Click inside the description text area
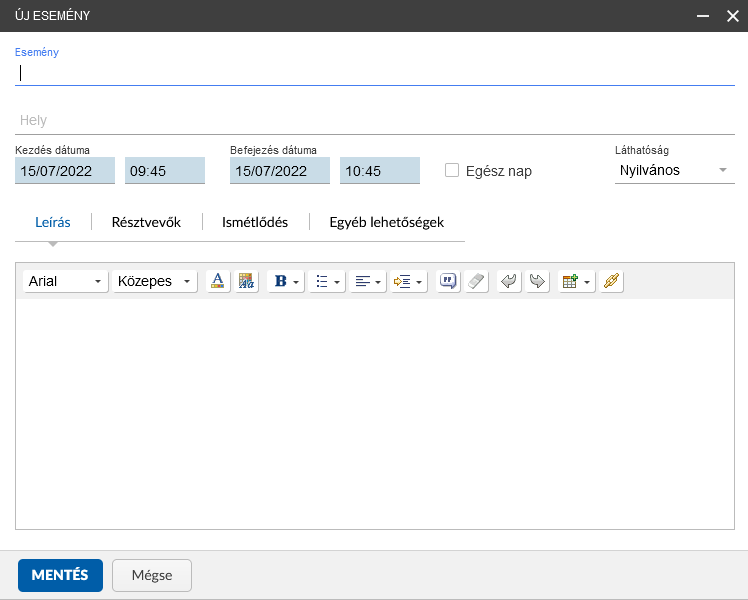This screenshot has height=600, width=748. point(374,414)
